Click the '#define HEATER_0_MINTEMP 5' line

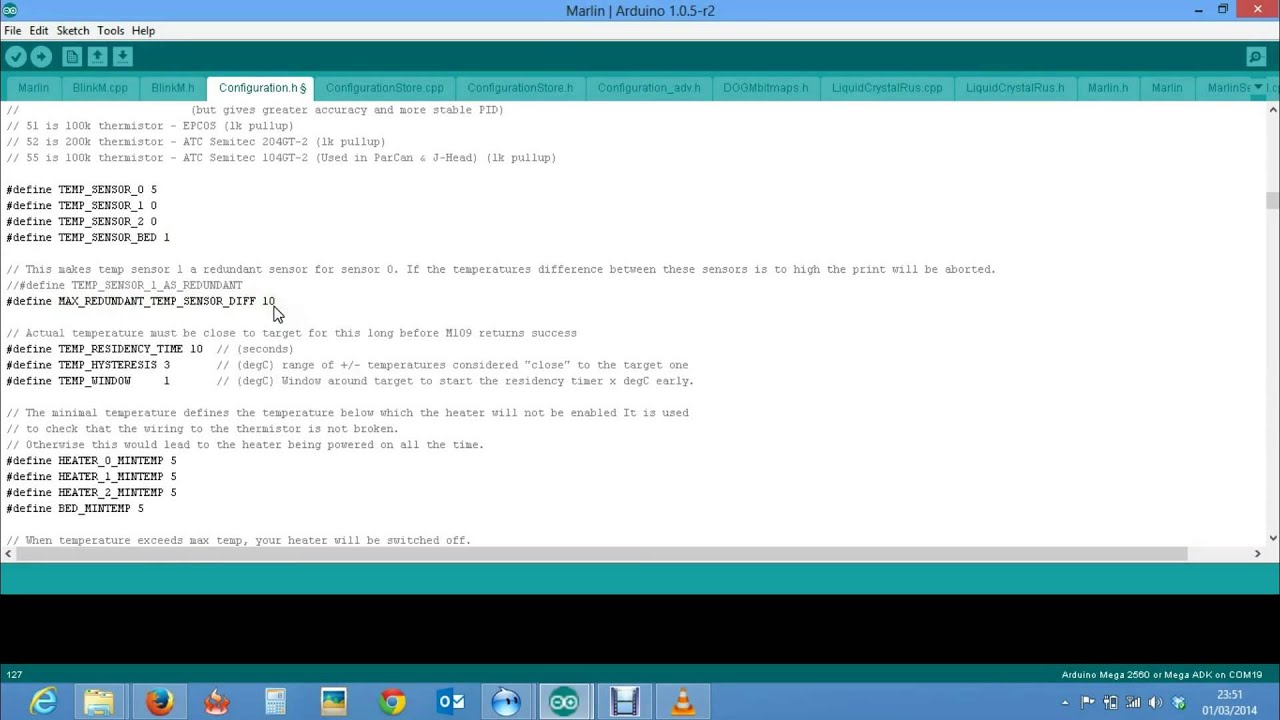click(x=92, y=461)
